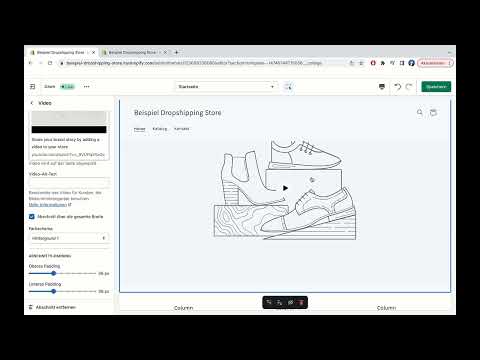Go back using the arrow beside Video heading
480x360 pixels.
click(x=32, y=103)
